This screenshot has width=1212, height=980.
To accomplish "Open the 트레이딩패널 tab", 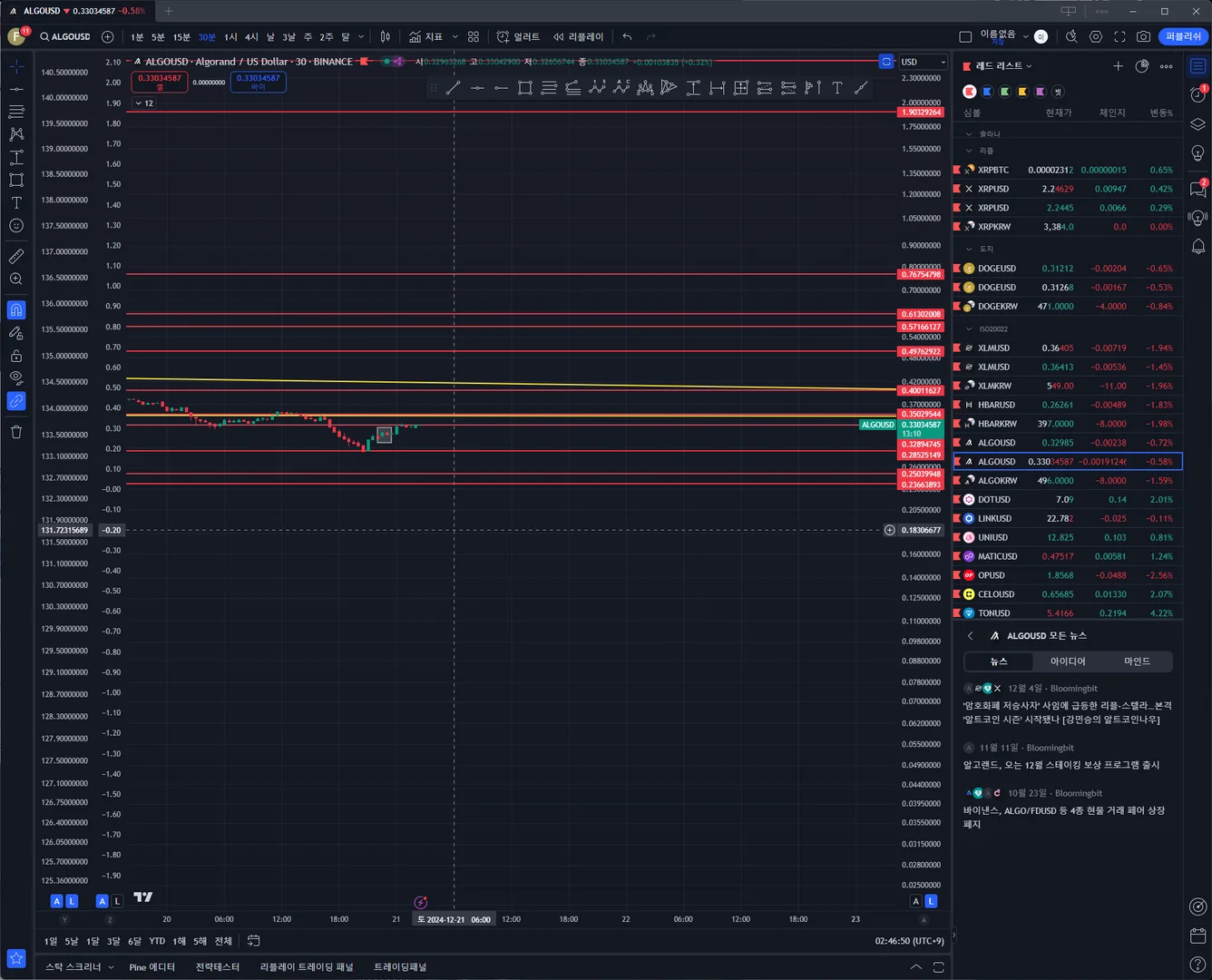I will [x=400, y=967].
